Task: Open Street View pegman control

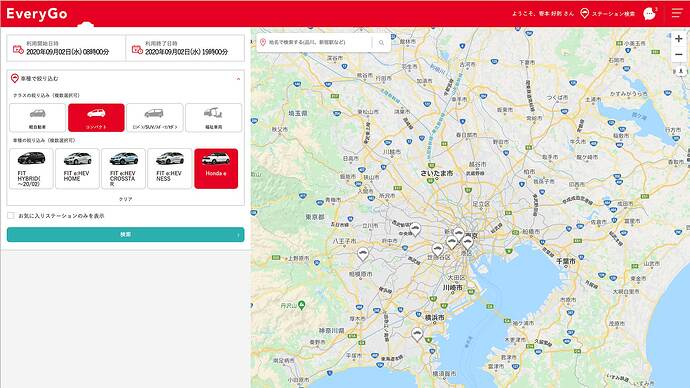Action: [681, 71]
